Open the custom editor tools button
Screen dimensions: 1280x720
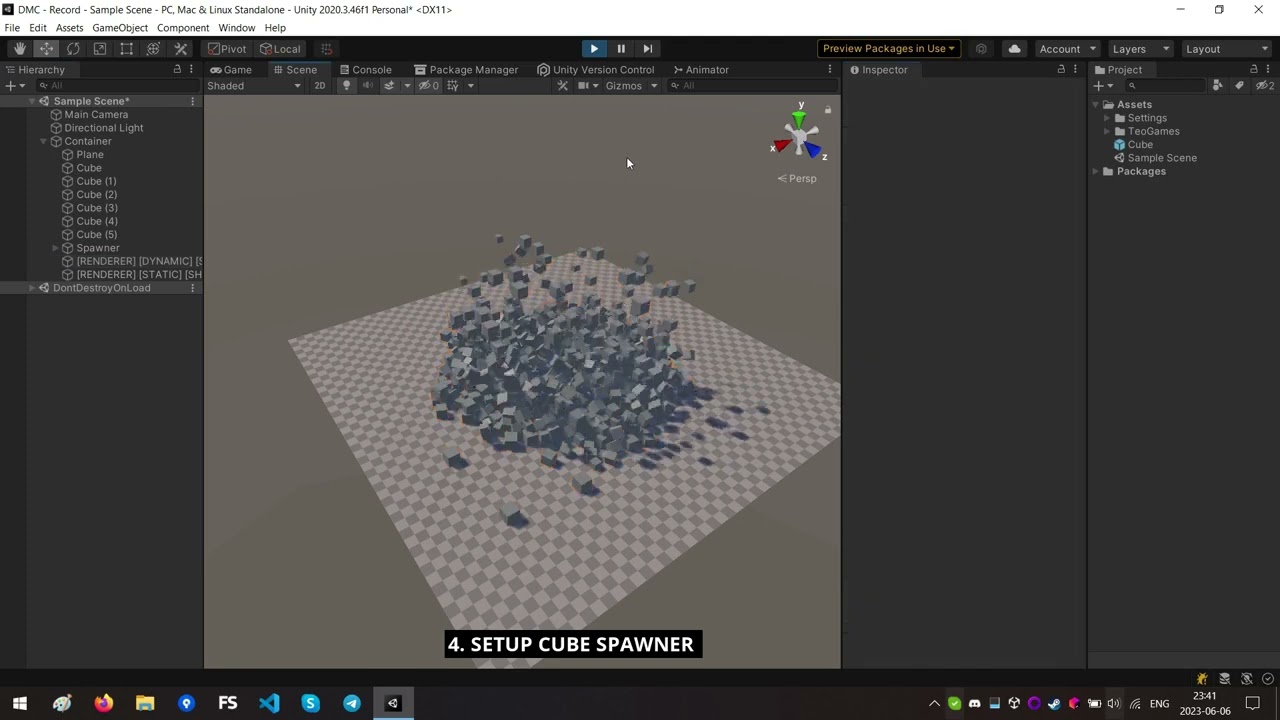click(181, 49)
